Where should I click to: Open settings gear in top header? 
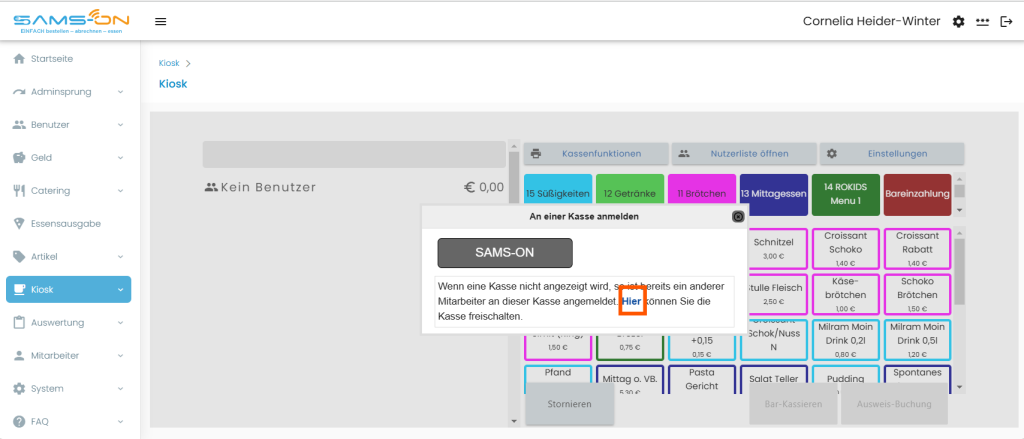click(x=958, y=22)
